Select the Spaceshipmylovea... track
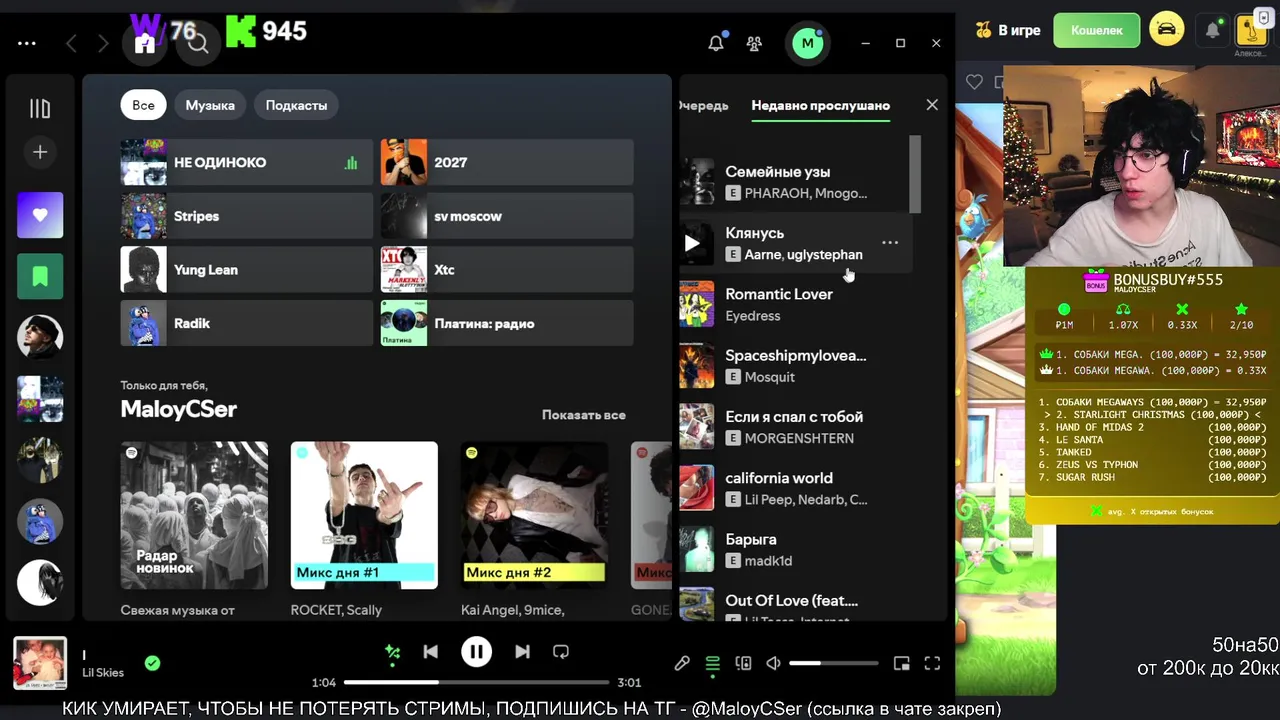Image resolution: width=1280 pixels, height=720 pixels. (x=796, y=366)
